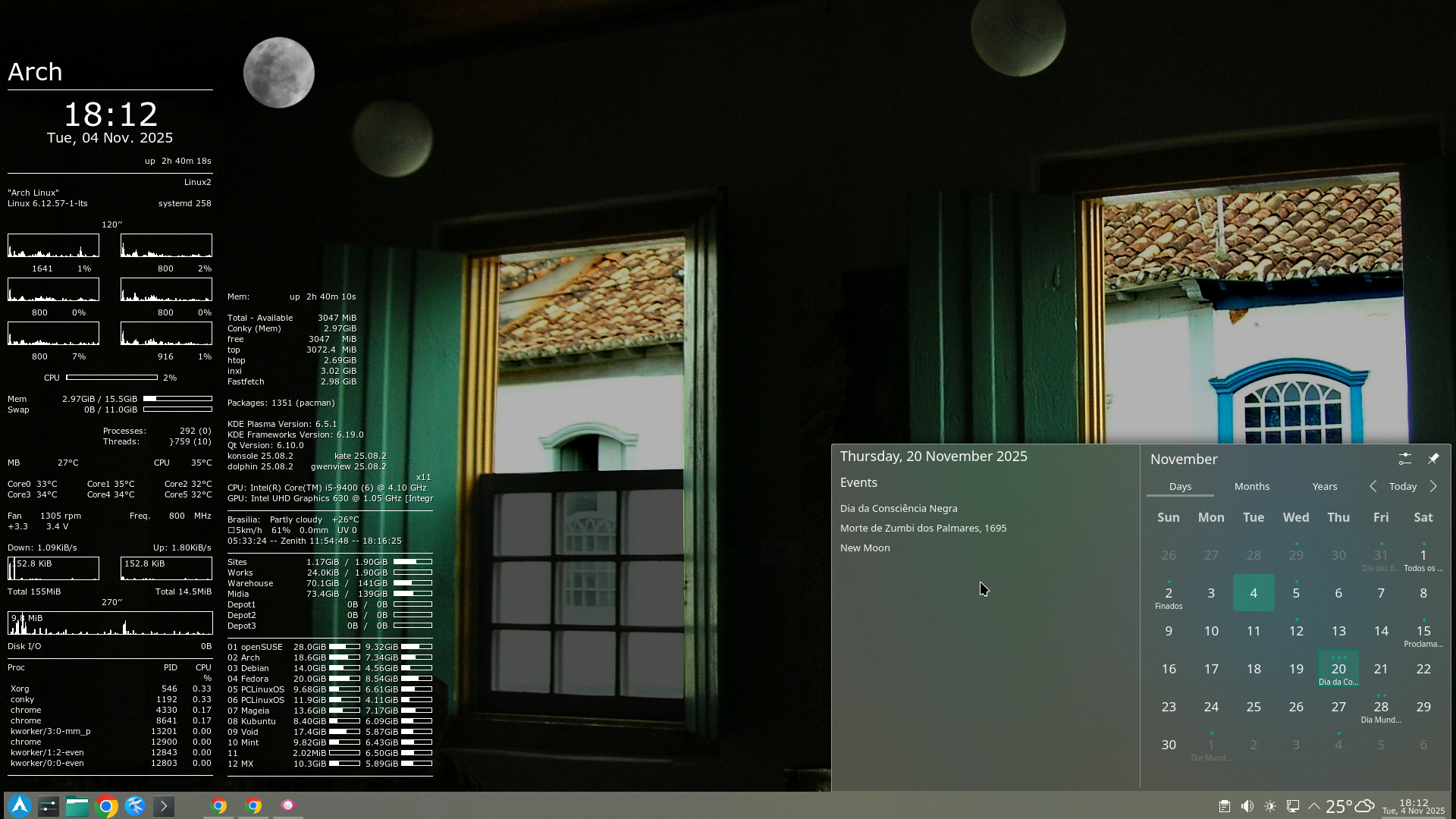Open clipboard manager in system tray
Image resolution: width=1456 pixels, height=819 pixels.
click(1225, 806)
